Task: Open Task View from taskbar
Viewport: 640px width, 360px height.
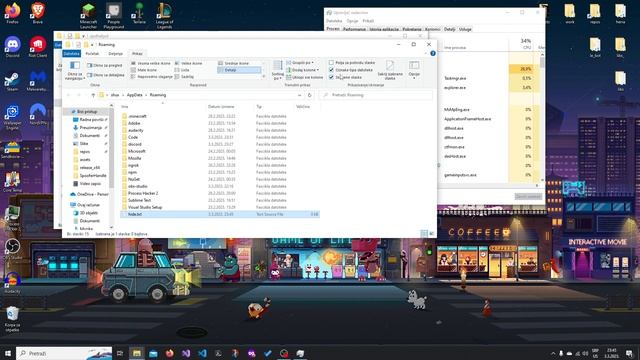Action: (x=120, y=353)
